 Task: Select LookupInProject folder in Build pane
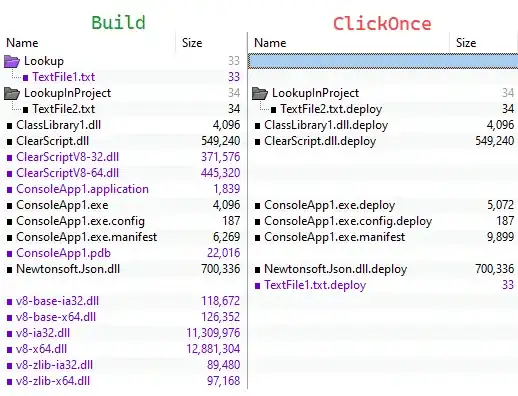67,93
